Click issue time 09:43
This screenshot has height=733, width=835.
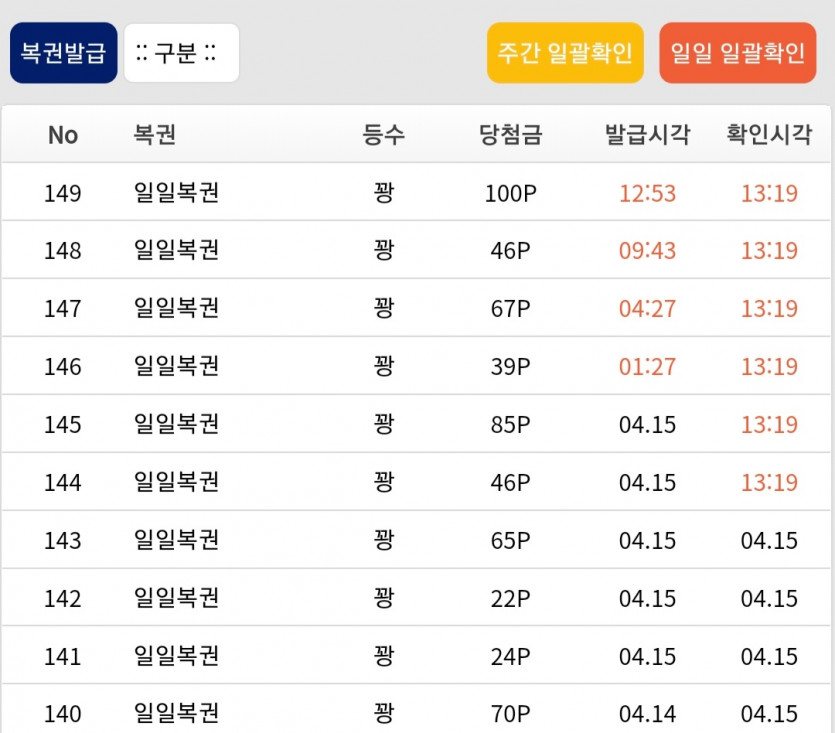tap(648, 251)
